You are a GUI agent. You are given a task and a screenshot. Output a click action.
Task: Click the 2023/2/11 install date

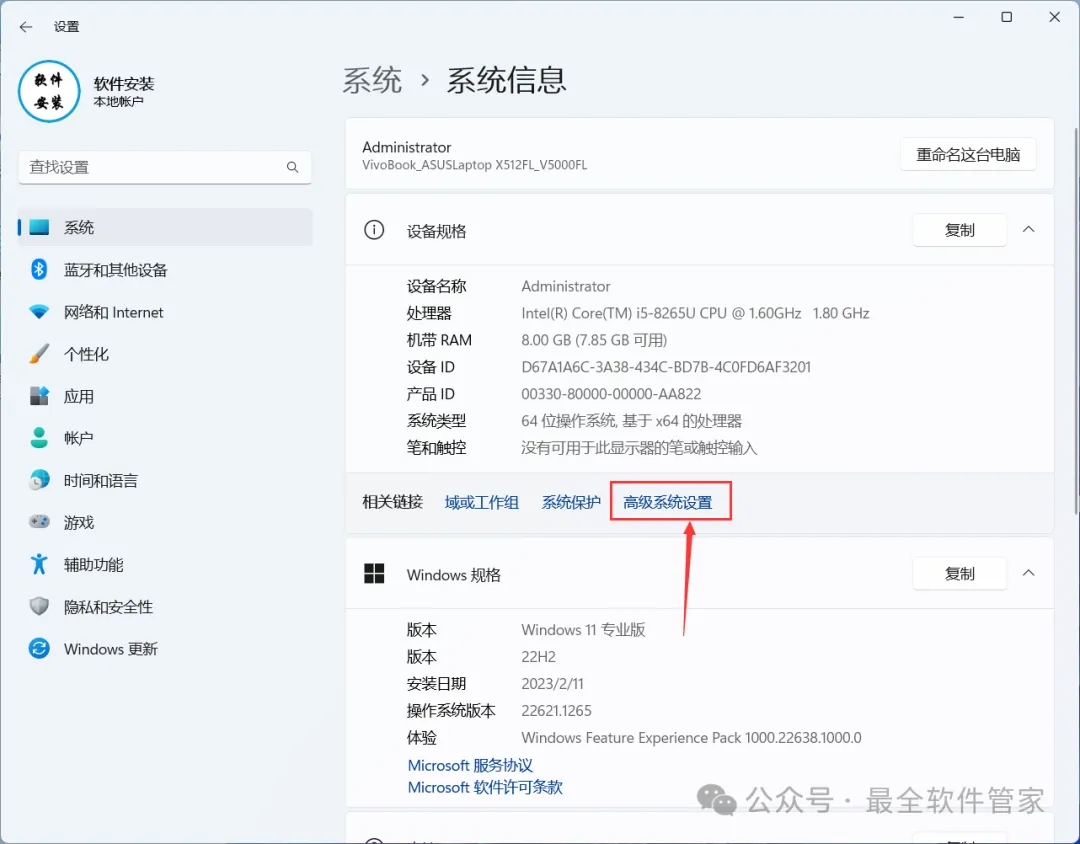coord(552,683)
